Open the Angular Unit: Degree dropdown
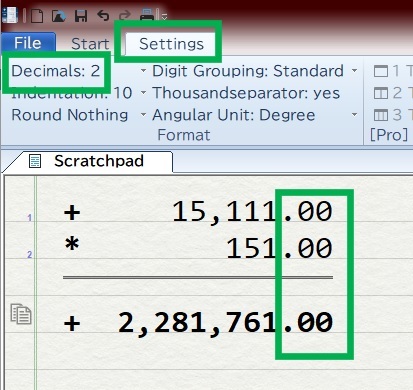This screenshot has width=413, height=390. [354, 115]
